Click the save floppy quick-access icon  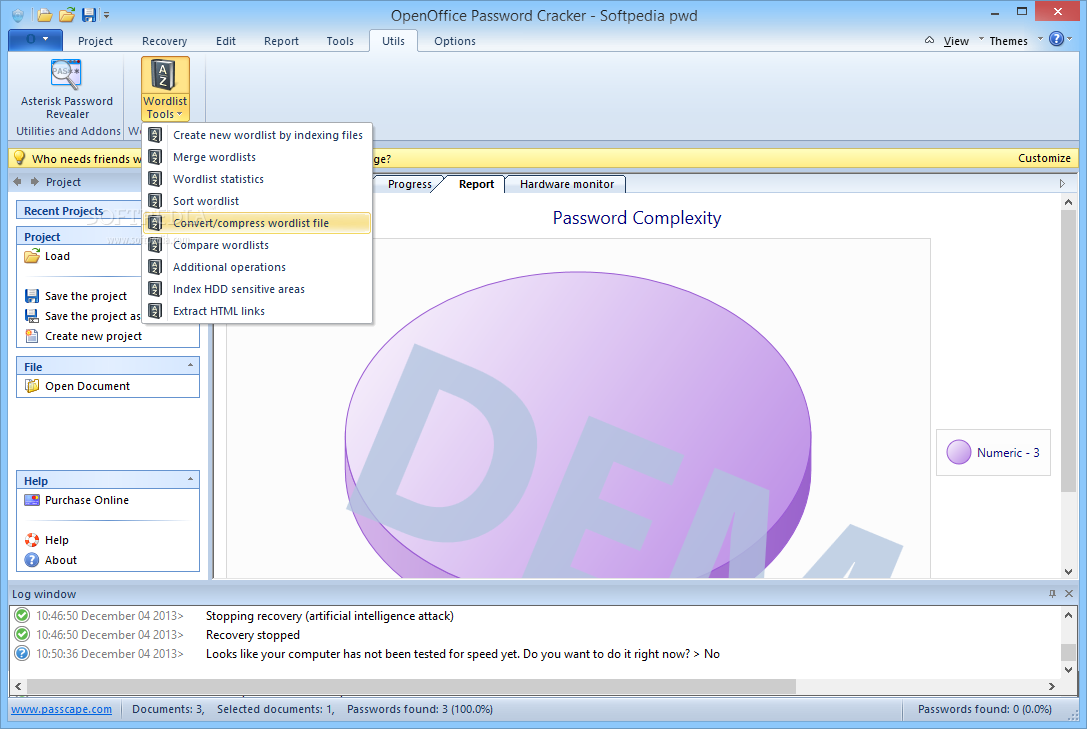click(89, 15)
